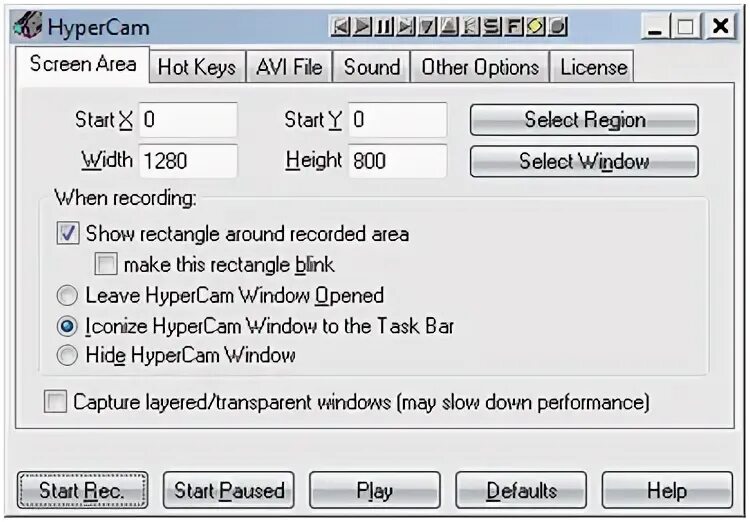Image resolution: width=750 pixels, height=522 pixels.
Task: Restore settings with the Defaults button
Action: point(521,490)
